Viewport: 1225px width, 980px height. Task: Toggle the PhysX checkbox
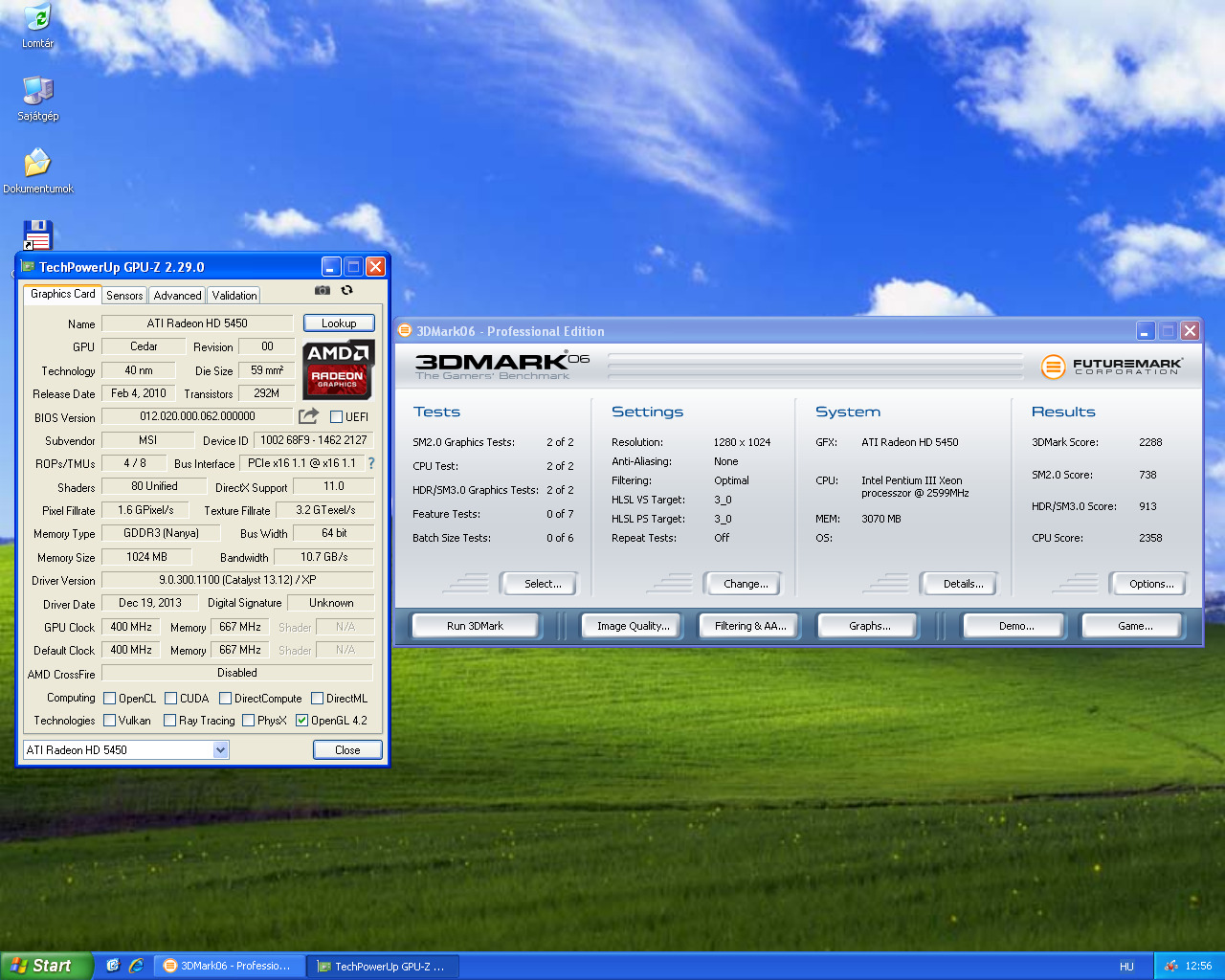248,721
